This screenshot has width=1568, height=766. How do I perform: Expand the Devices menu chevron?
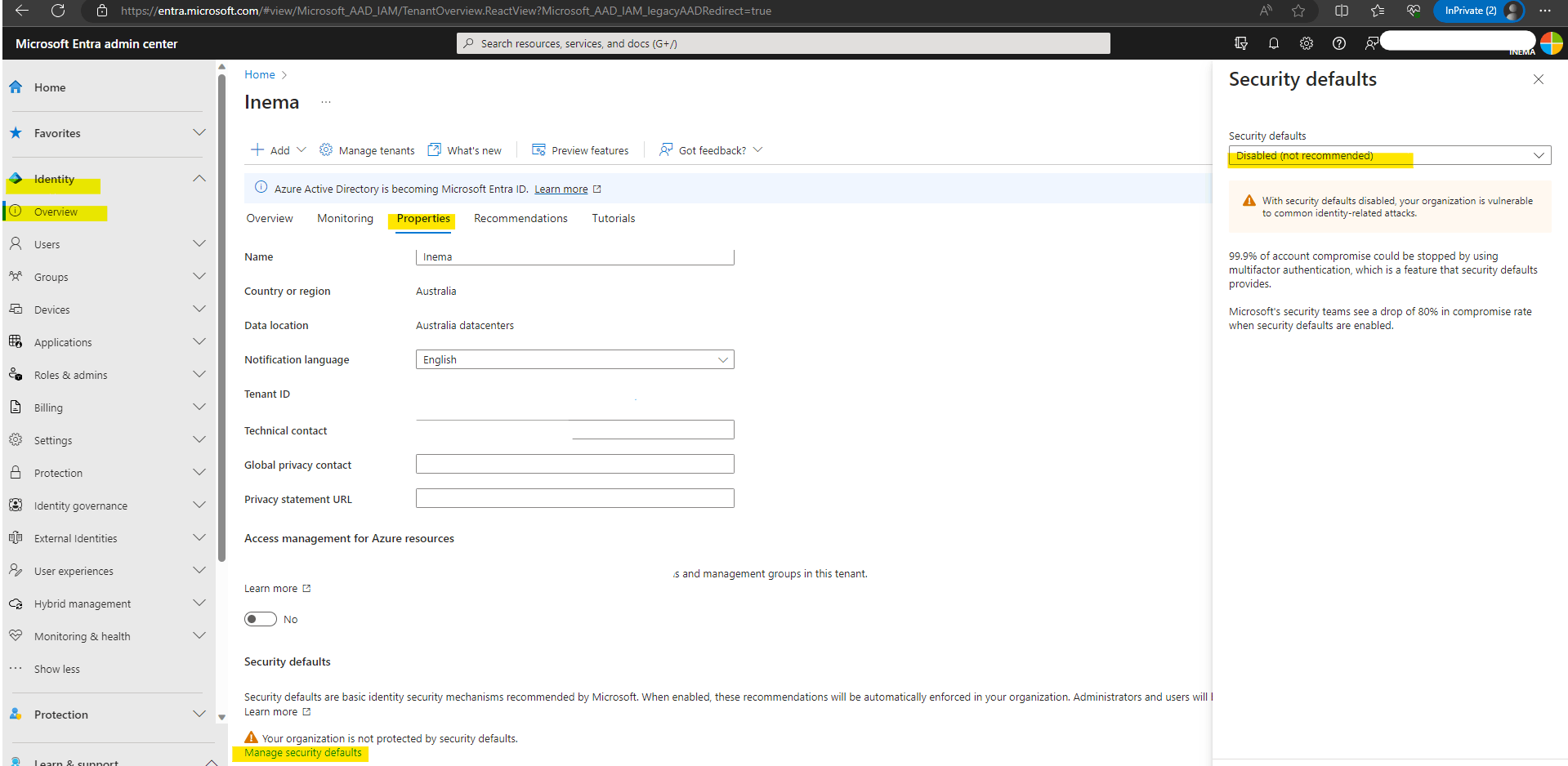click(199, 309)
